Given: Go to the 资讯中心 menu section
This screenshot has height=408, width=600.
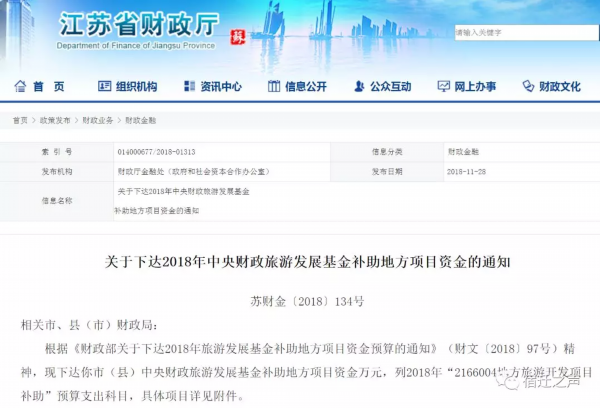Looking at the screenshot, I should (x=220, y=87).
